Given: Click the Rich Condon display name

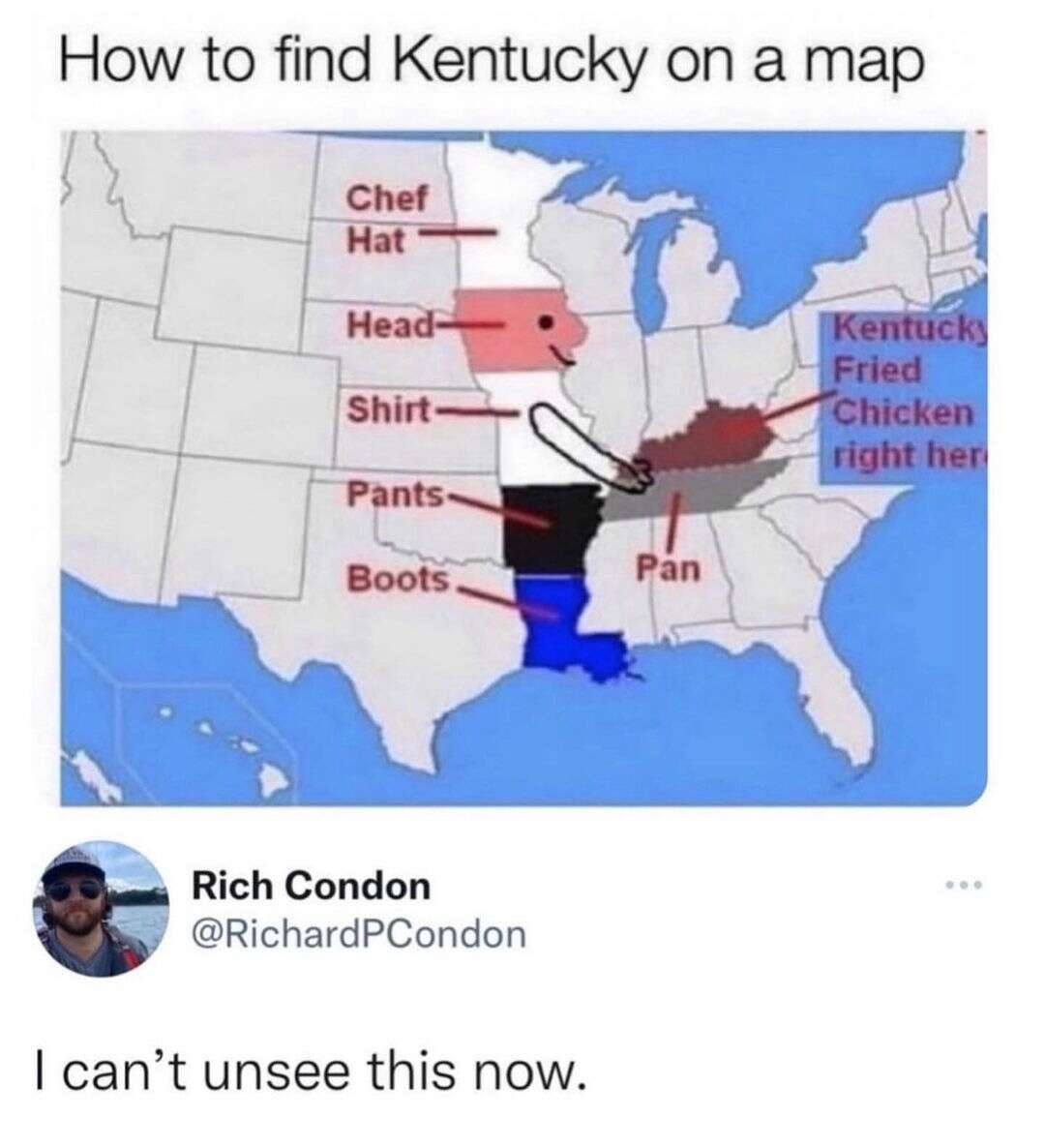Looking at the screenshot, I should (311, 885).
